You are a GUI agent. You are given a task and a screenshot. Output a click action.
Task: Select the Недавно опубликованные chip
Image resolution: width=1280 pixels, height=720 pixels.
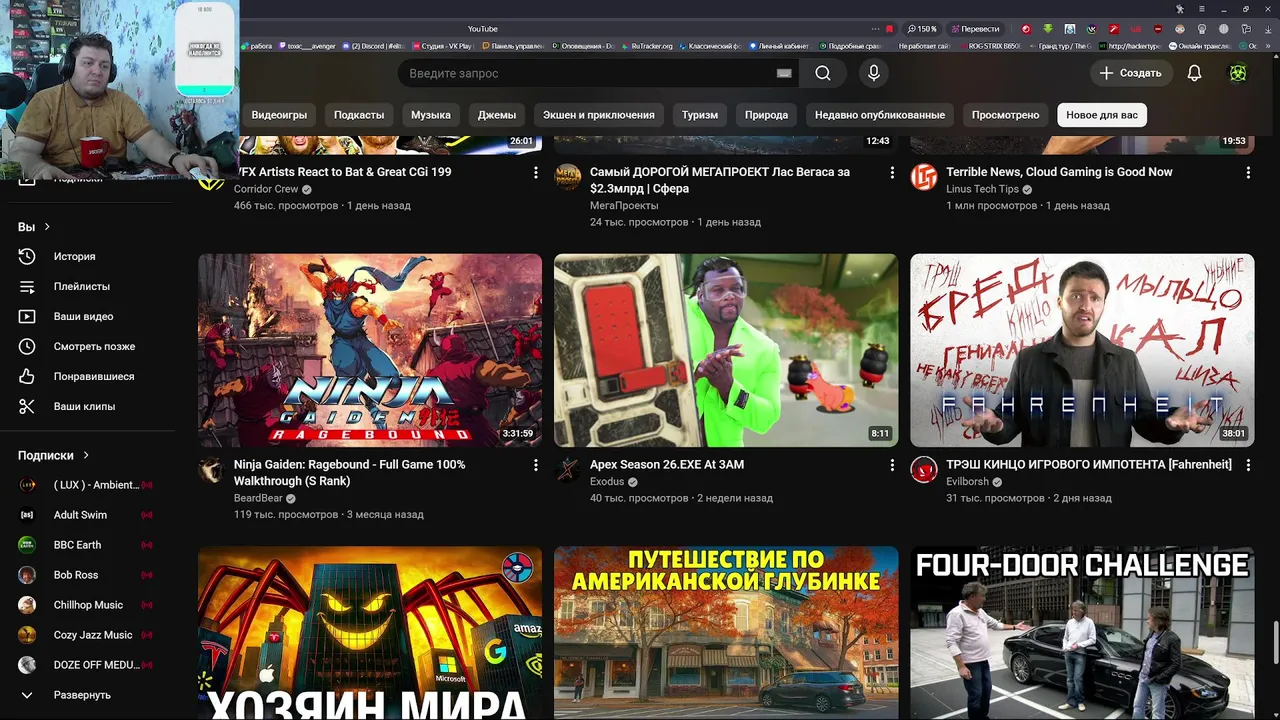pos(880,115)
